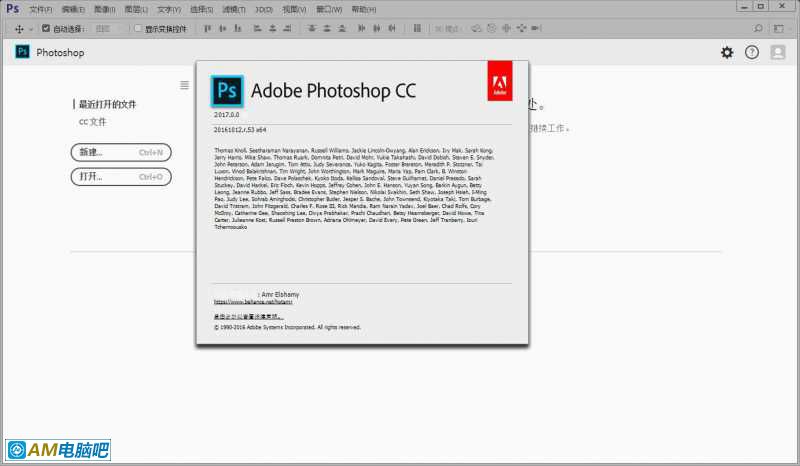Image resolution: width=800 pixels, height=466 pixels.
Task: Open the 图像(I) menu
Action: [105, 10]
